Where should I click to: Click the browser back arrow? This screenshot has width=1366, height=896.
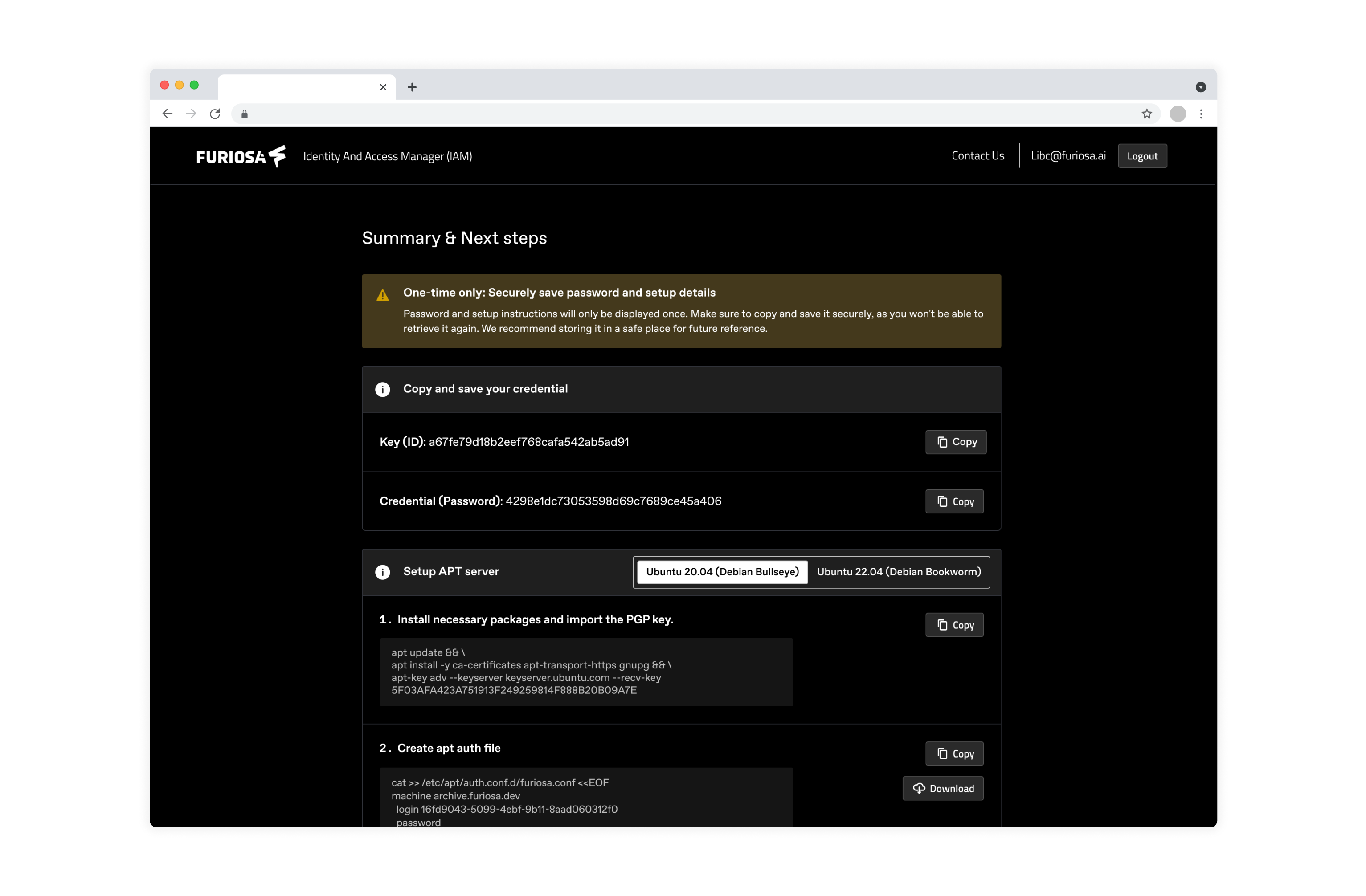coord(167,114)
